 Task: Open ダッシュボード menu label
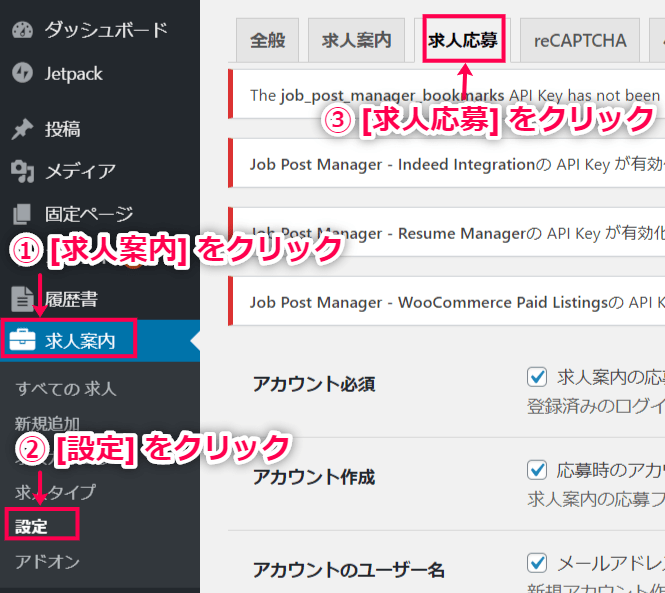(x=106, y=30)
